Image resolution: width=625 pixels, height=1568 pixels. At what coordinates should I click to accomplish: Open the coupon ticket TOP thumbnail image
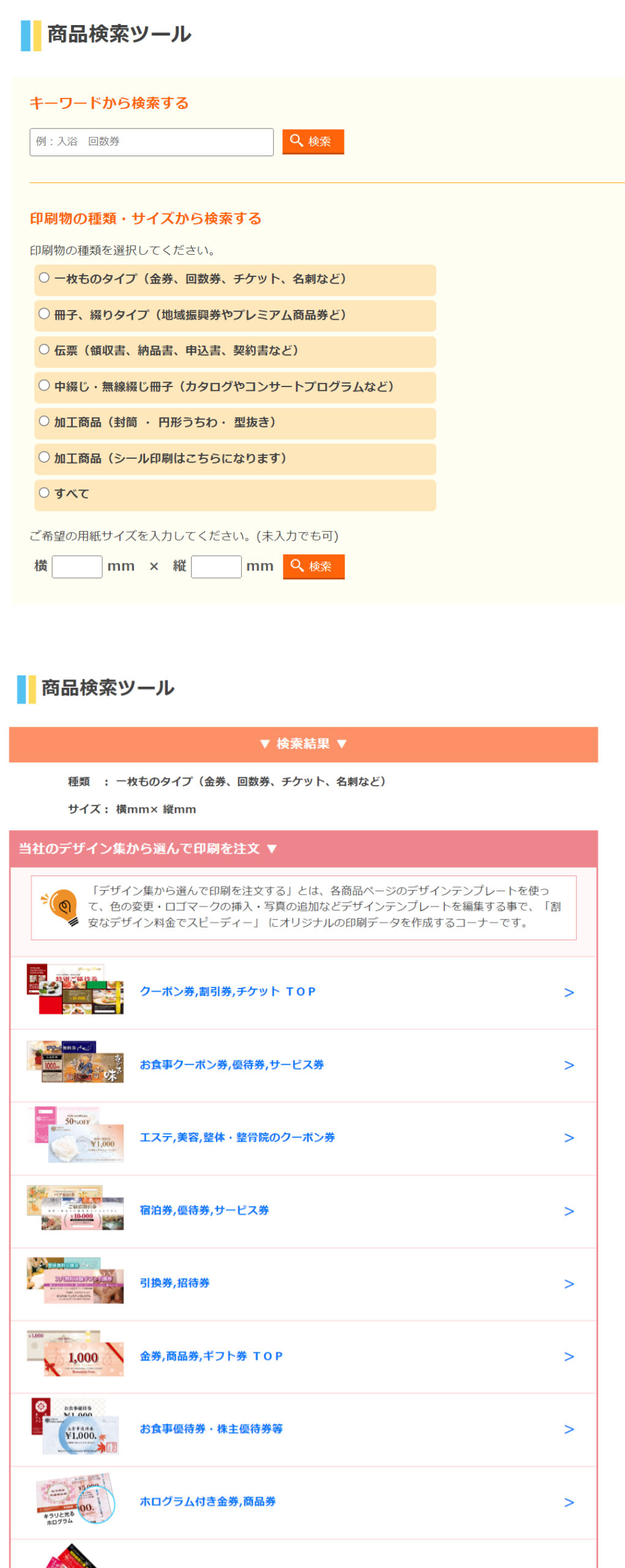point(75,990)
